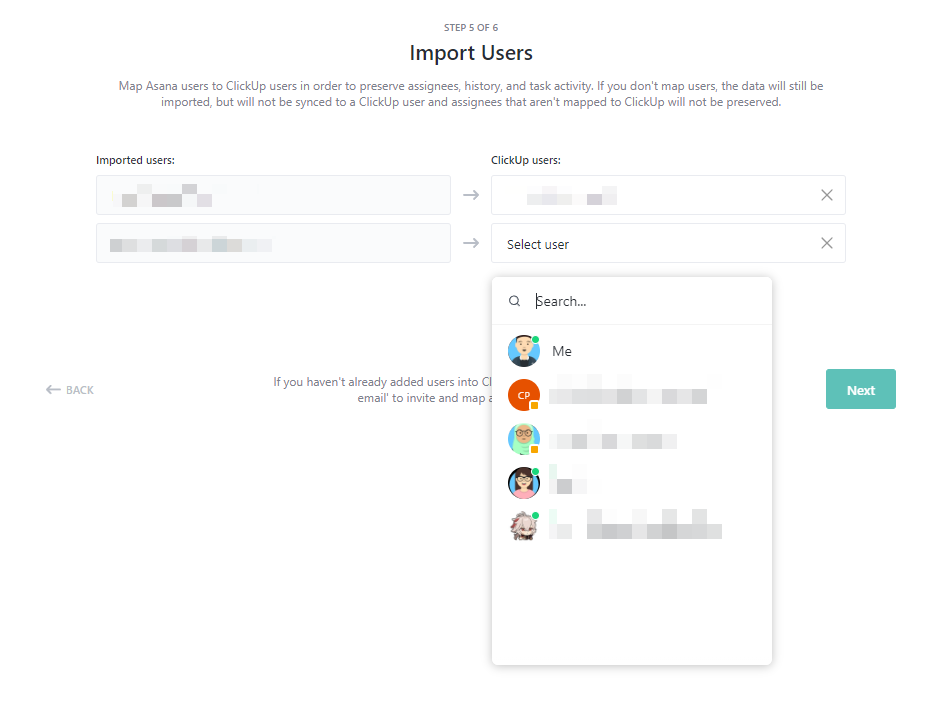Clear the Select user mapping row
Image resolution: width=944 pixels, height=713 pixels.
827,243
